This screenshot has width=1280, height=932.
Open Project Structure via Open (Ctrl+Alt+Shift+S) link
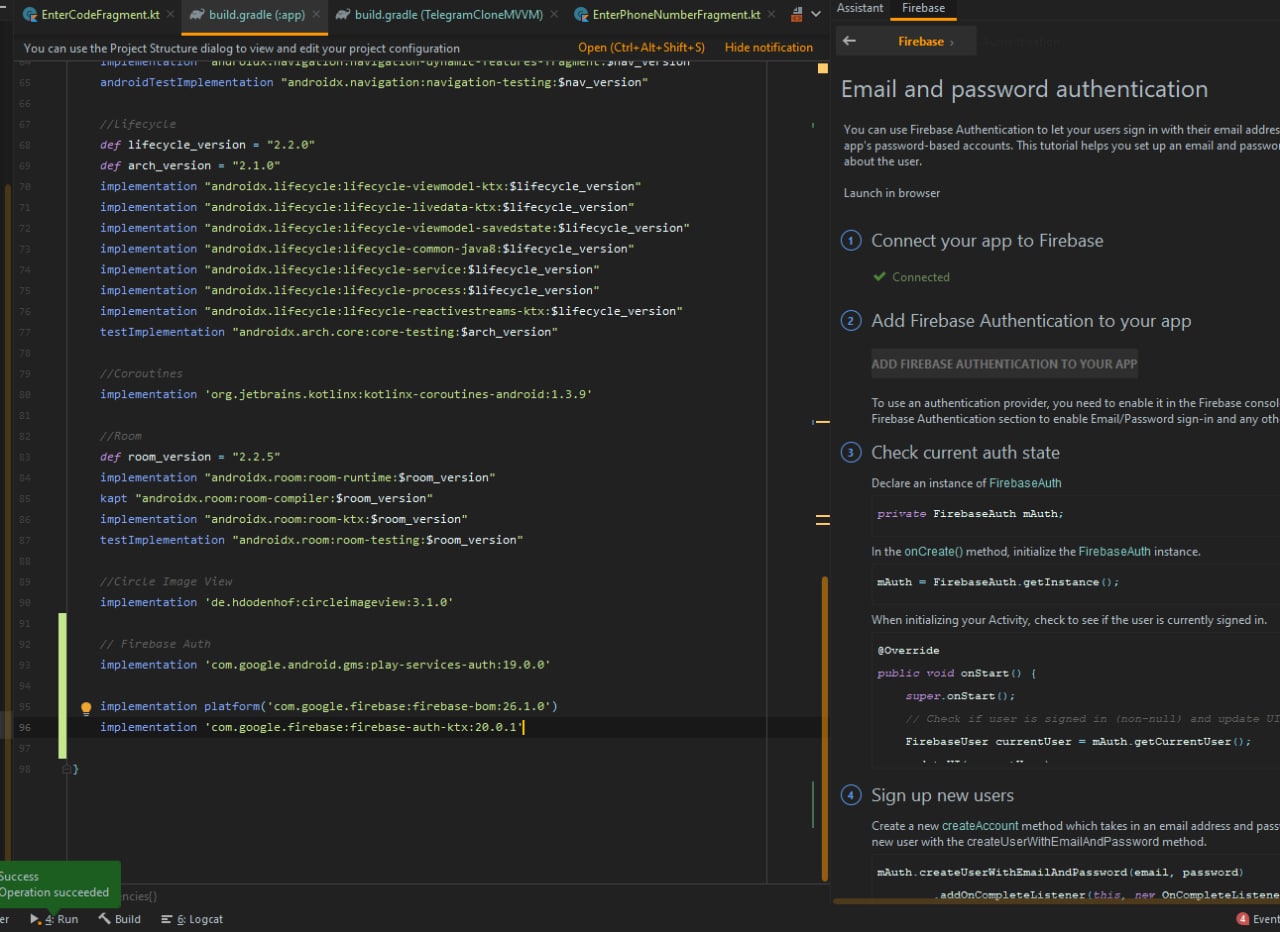coord(641,48)
